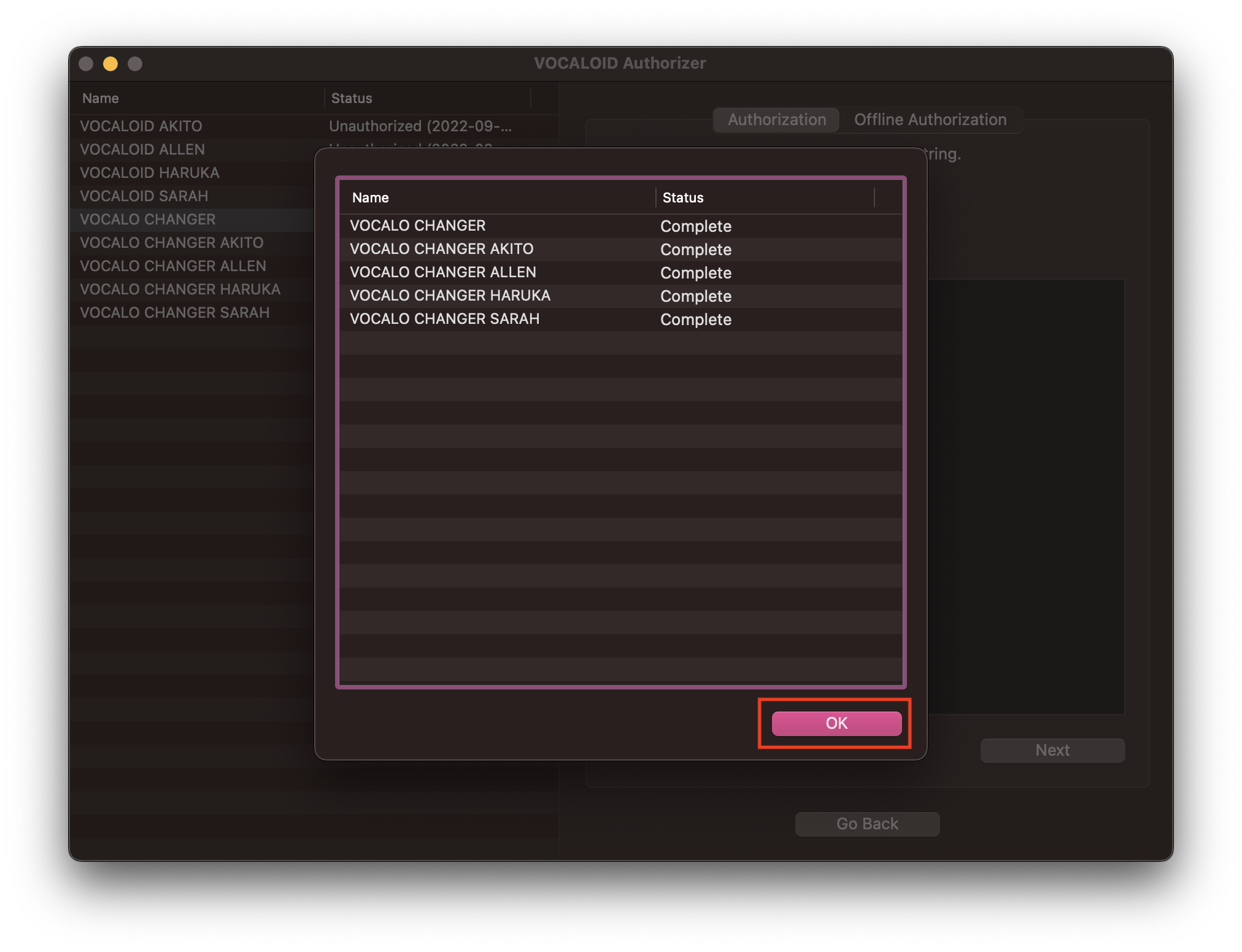
Task: Click the Next button
Action: click(1052, 750)
